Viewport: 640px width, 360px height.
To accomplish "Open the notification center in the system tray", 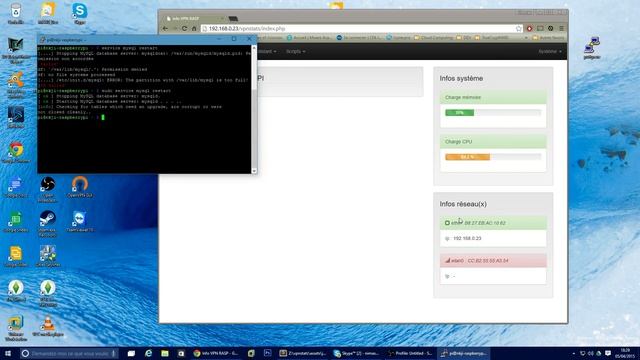I will click(x=608, y=353).
